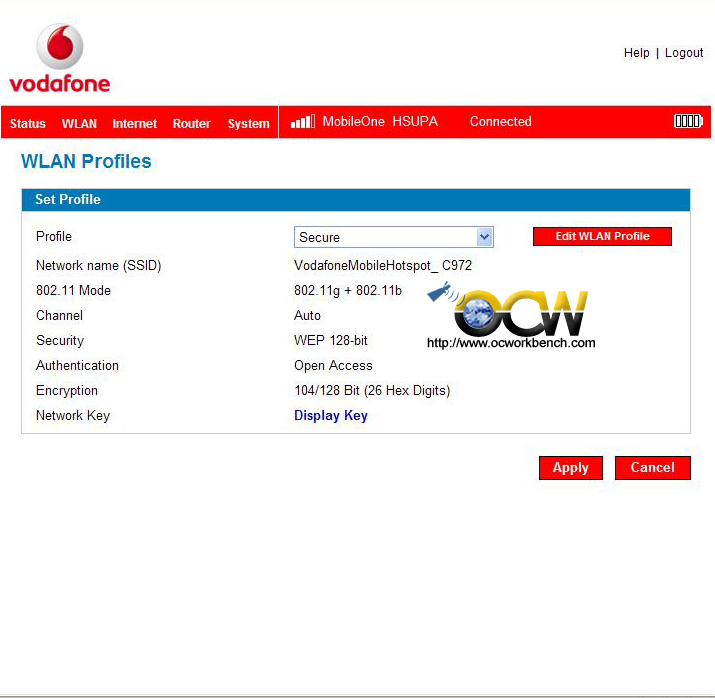The image size is (715, 698).
Task: Apply the WLAN profile settings
Action: pyautogui.click(x=570, y=468)
